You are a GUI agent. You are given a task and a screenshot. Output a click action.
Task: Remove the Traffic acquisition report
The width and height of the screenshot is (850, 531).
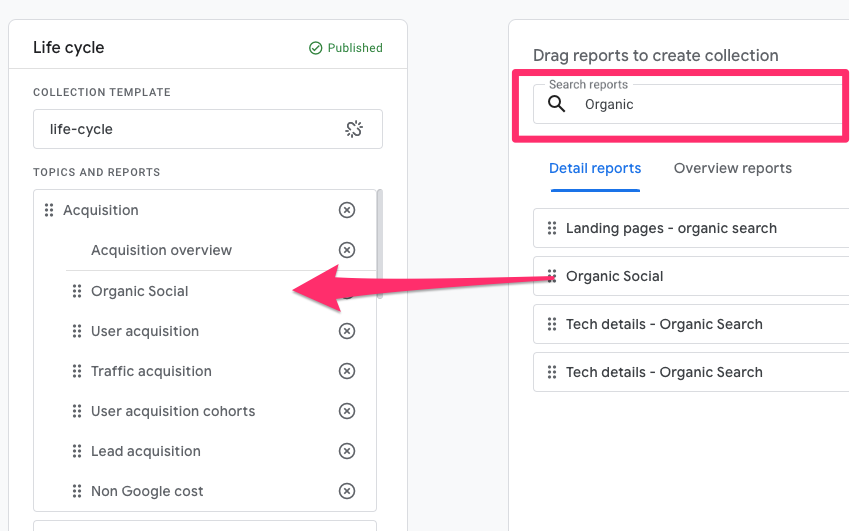tap(347, 371)
